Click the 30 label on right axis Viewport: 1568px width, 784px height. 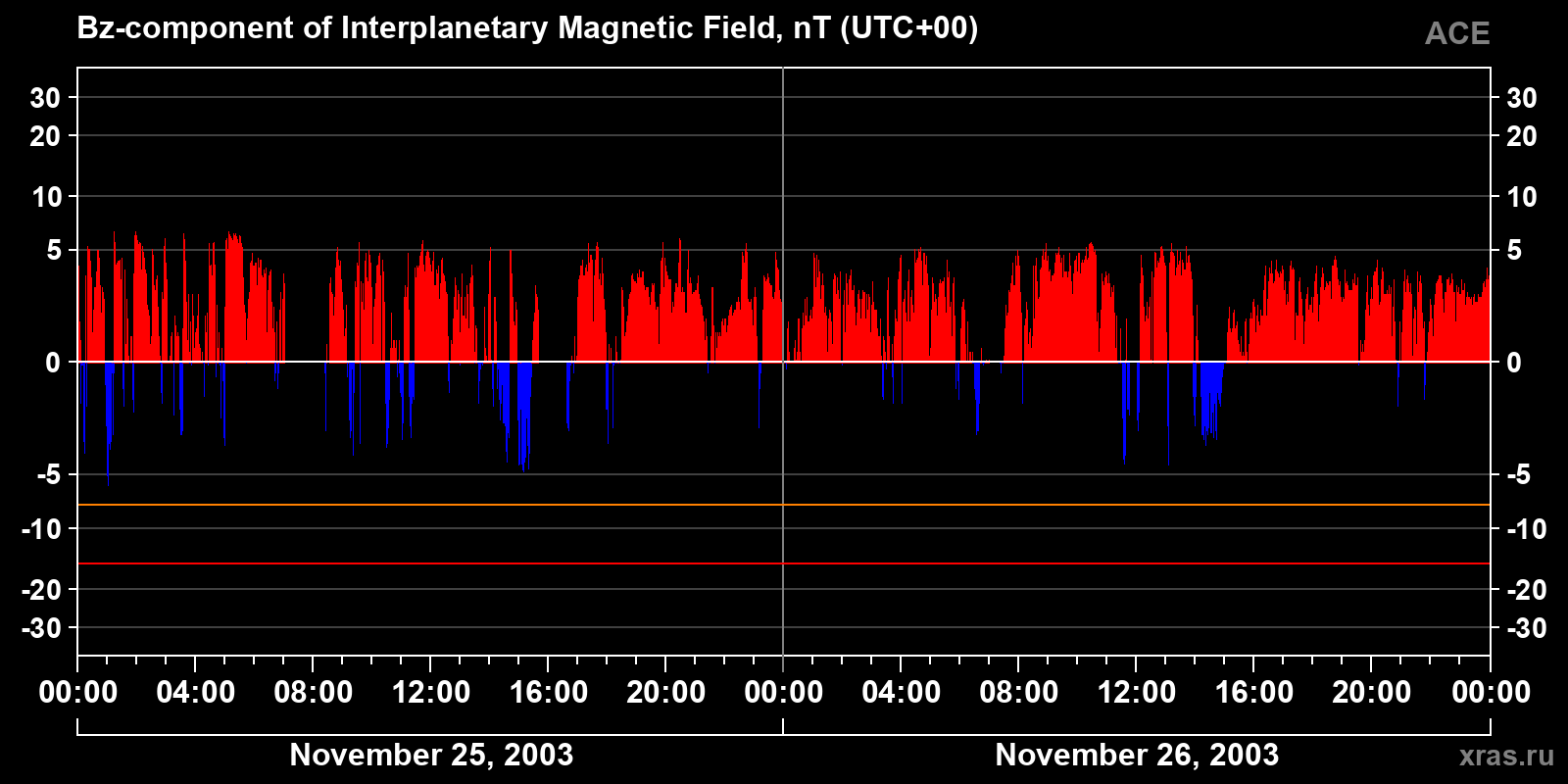click(x=1522, y=98)
